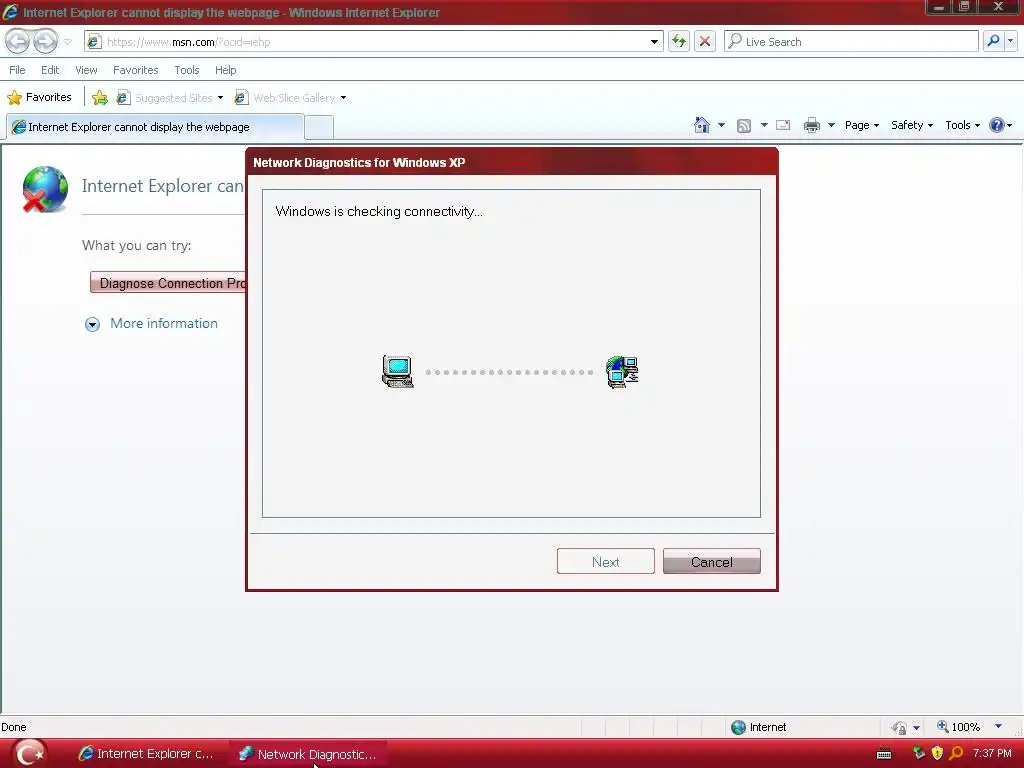Open the Tools command bar menu

coord(963,125)
